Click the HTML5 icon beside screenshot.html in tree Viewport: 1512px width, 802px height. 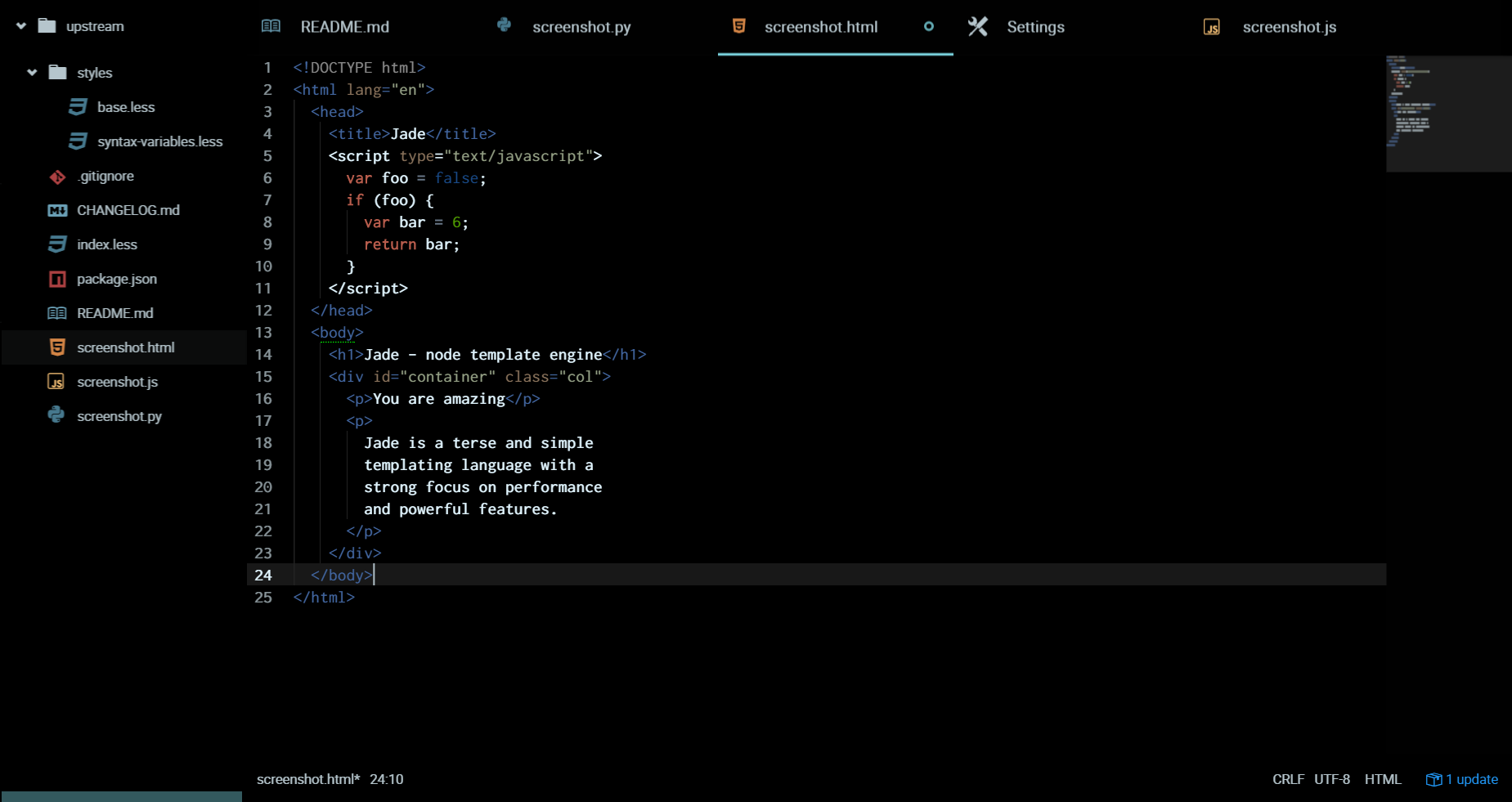(57, 347)
